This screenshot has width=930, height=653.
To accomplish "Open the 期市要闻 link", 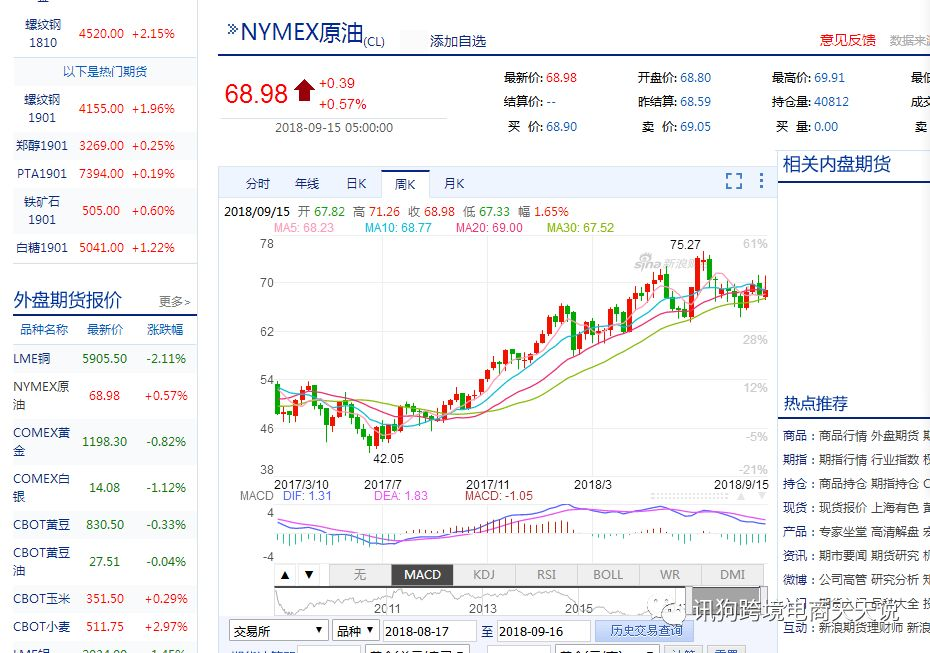I will pos(843,556).
